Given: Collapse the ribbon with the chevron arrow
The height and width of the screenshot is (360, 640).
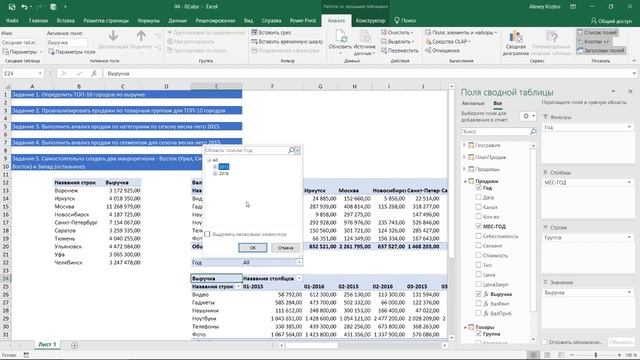Looking at the screenshot, I should pos(634,61).
